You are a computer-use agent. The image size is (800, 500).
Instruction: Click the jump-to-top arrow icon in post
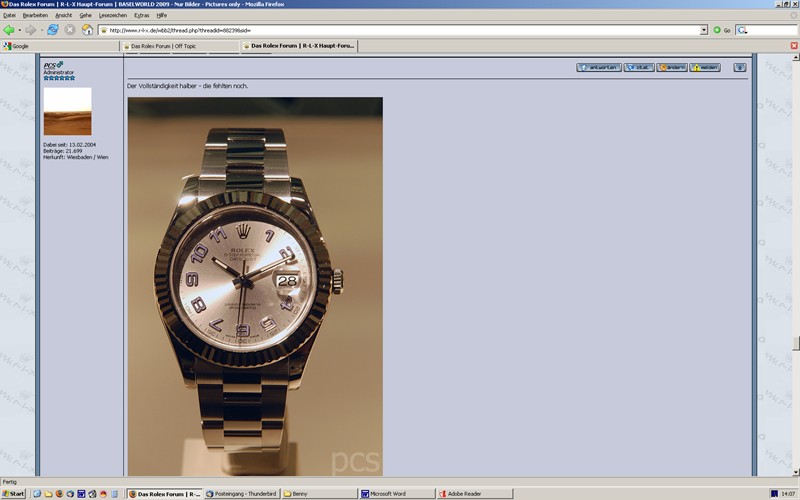point(740,68)
